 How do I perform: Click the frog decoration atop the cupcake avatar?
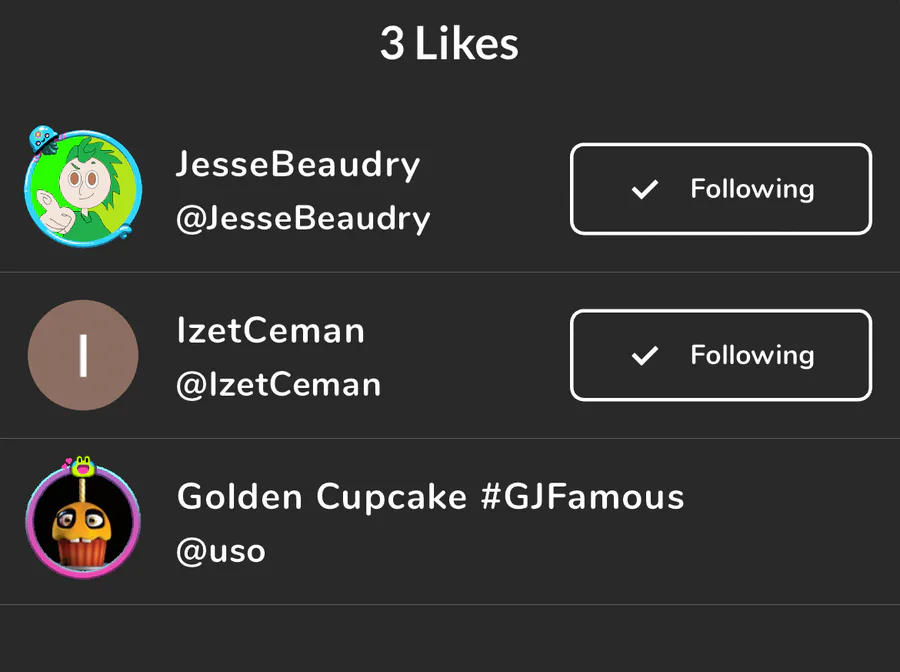(83, 464)
